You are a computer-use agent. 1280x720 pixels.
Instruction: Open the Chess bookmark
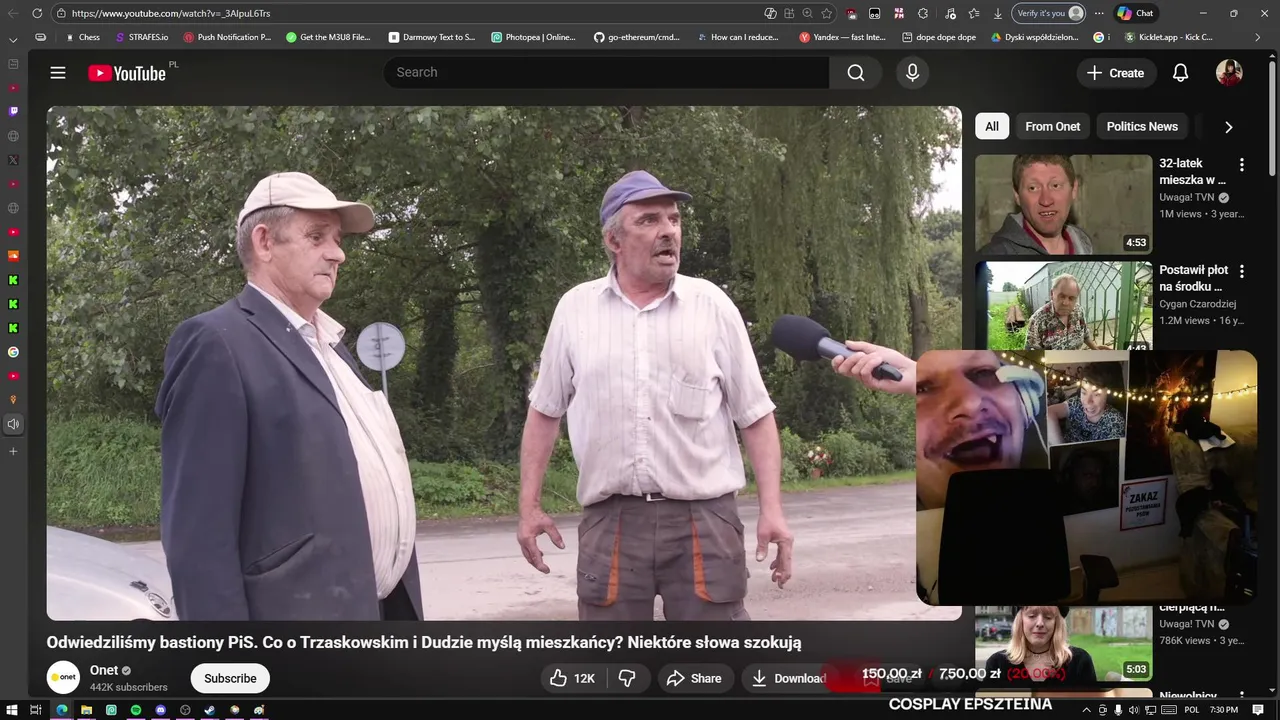click(x=82, y=37)
